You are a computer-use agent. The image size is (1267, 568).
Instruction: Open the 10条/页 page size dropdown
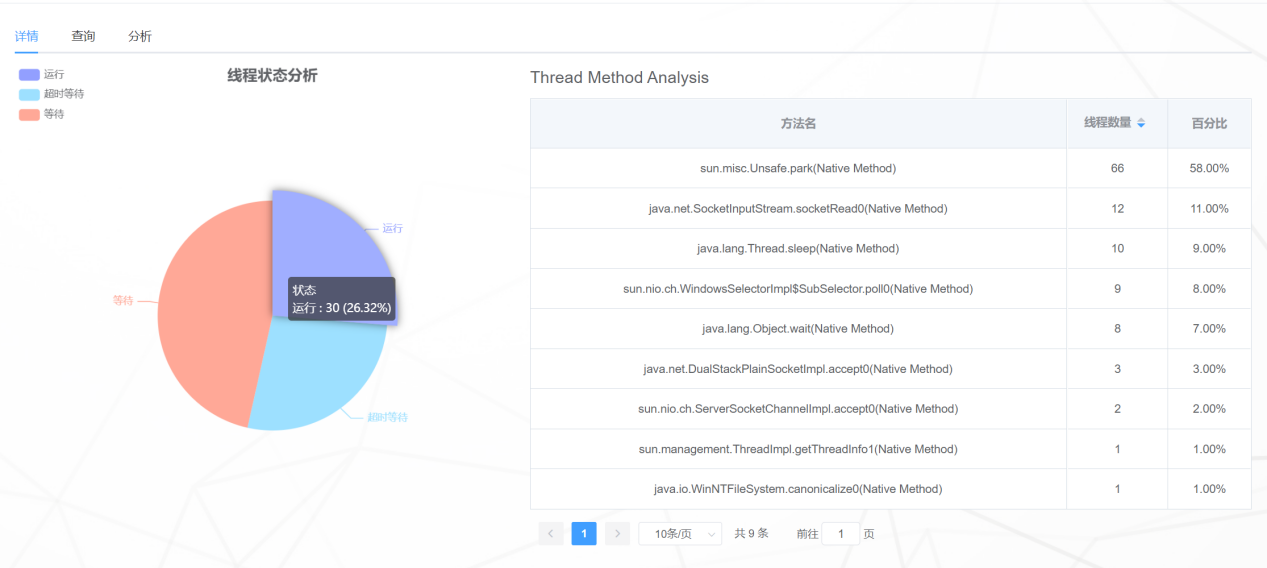[x=680, y=534]
